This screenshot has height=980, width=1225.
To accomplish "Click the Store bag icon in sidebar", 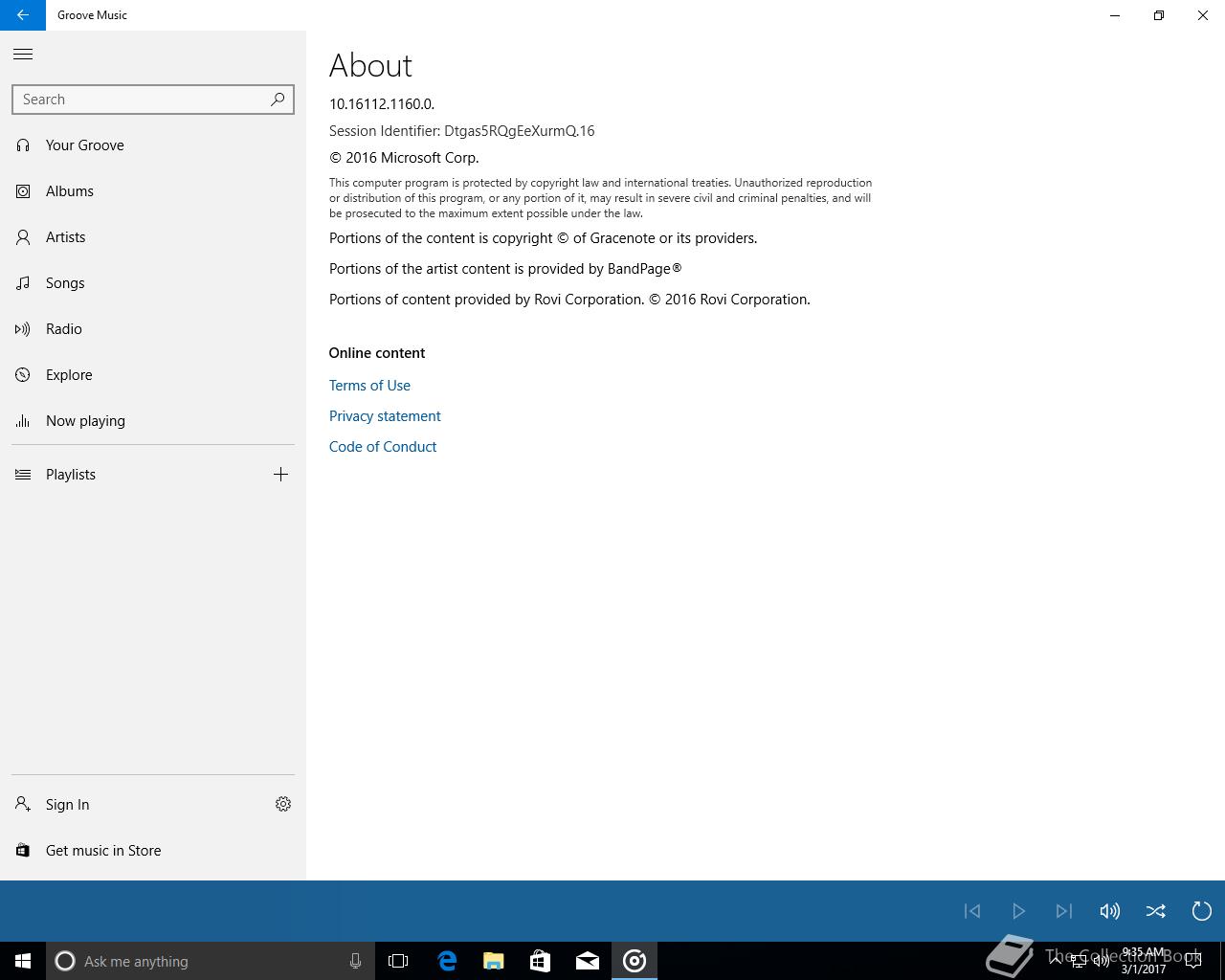I will click(23, 851).
